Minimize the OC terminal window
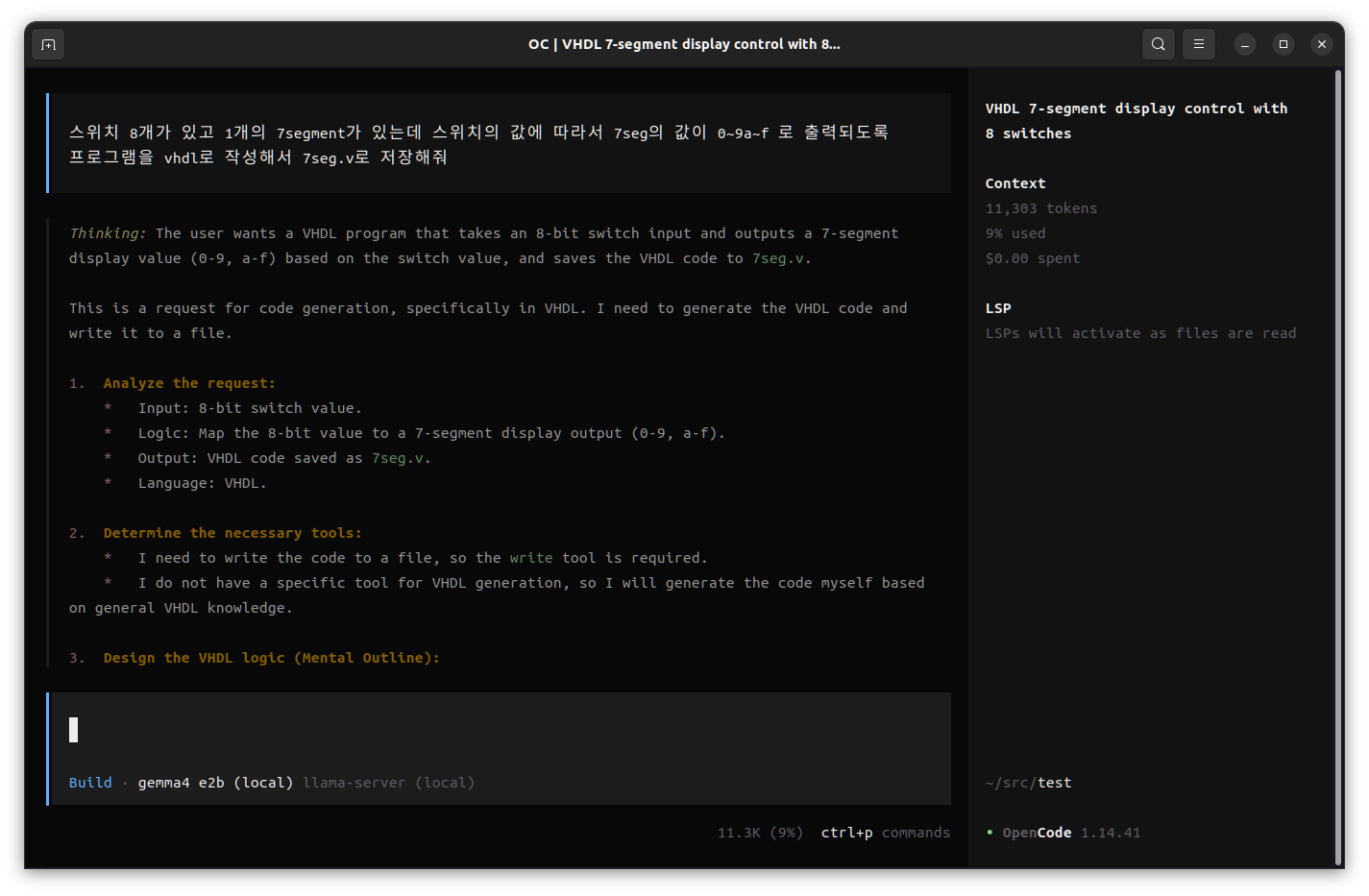 pyautogui.click(x=1245, y=44)
